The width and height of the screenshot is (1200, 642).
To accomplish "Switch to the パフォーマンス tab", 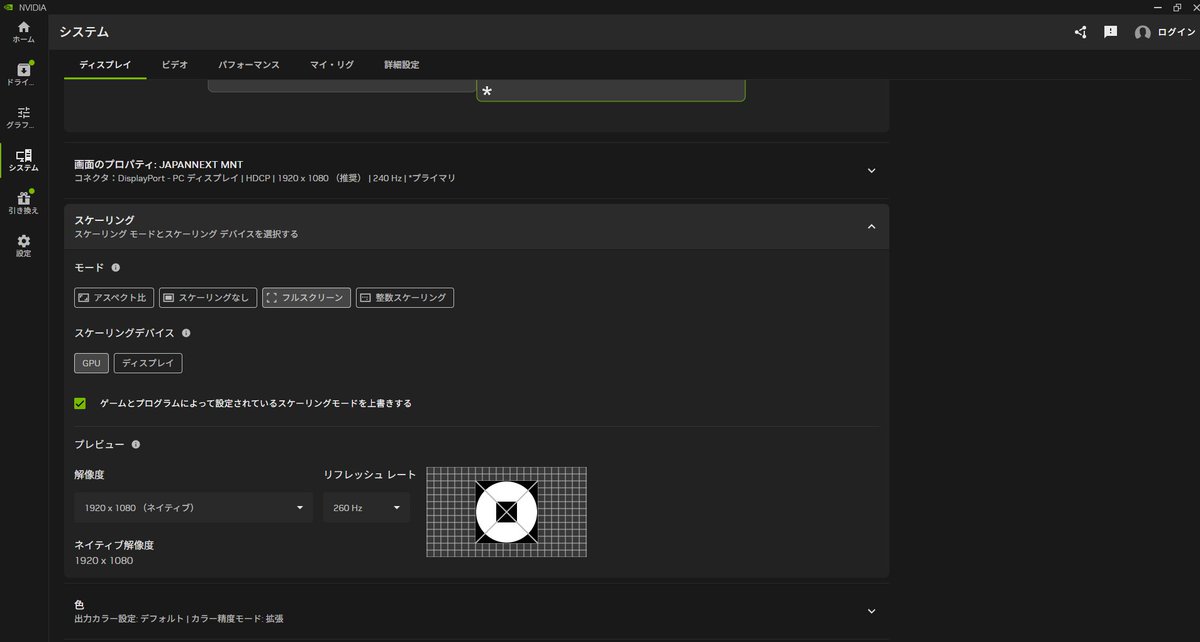I will (249, 64).
